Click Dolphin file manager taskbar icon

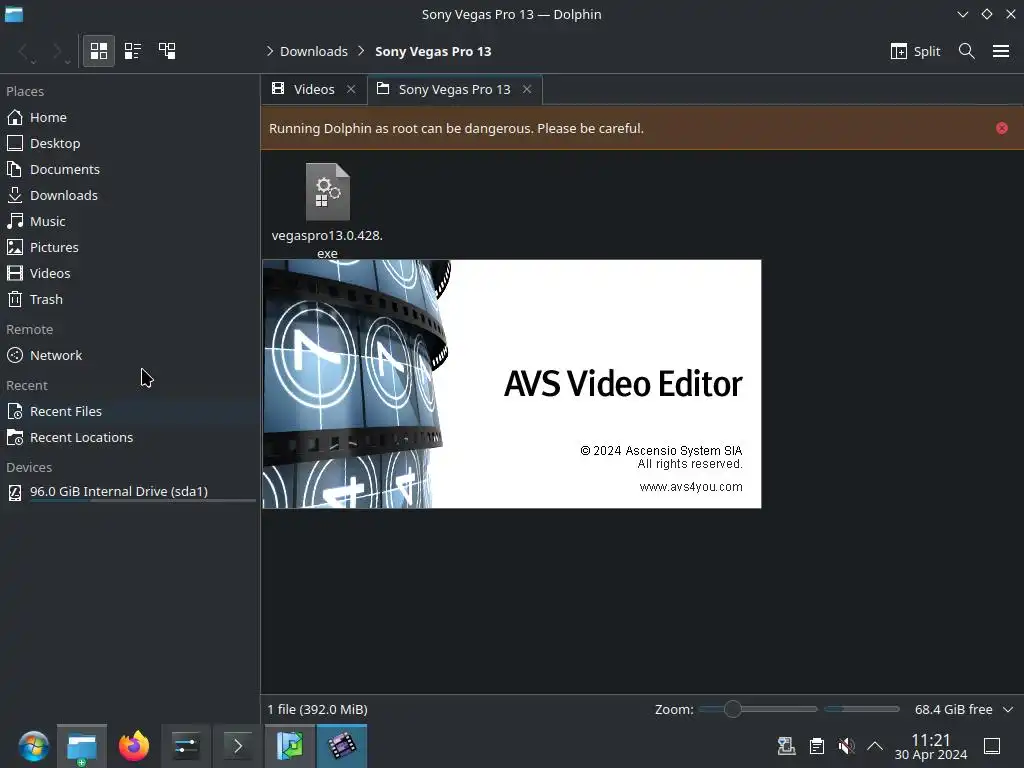click(82, 746)
